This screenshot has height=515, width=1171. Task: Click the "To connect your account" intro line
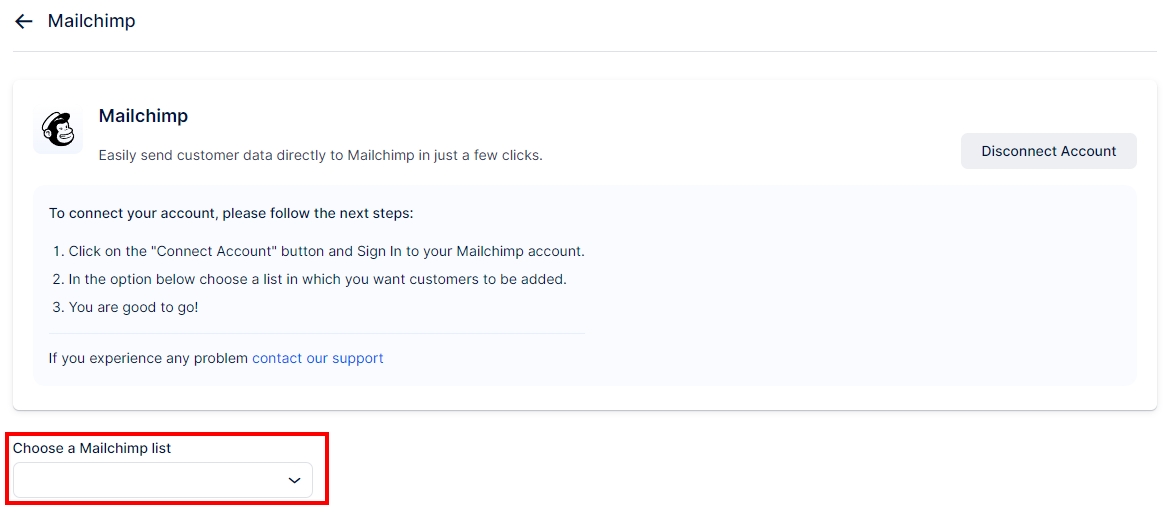click(x=230, y=213)
